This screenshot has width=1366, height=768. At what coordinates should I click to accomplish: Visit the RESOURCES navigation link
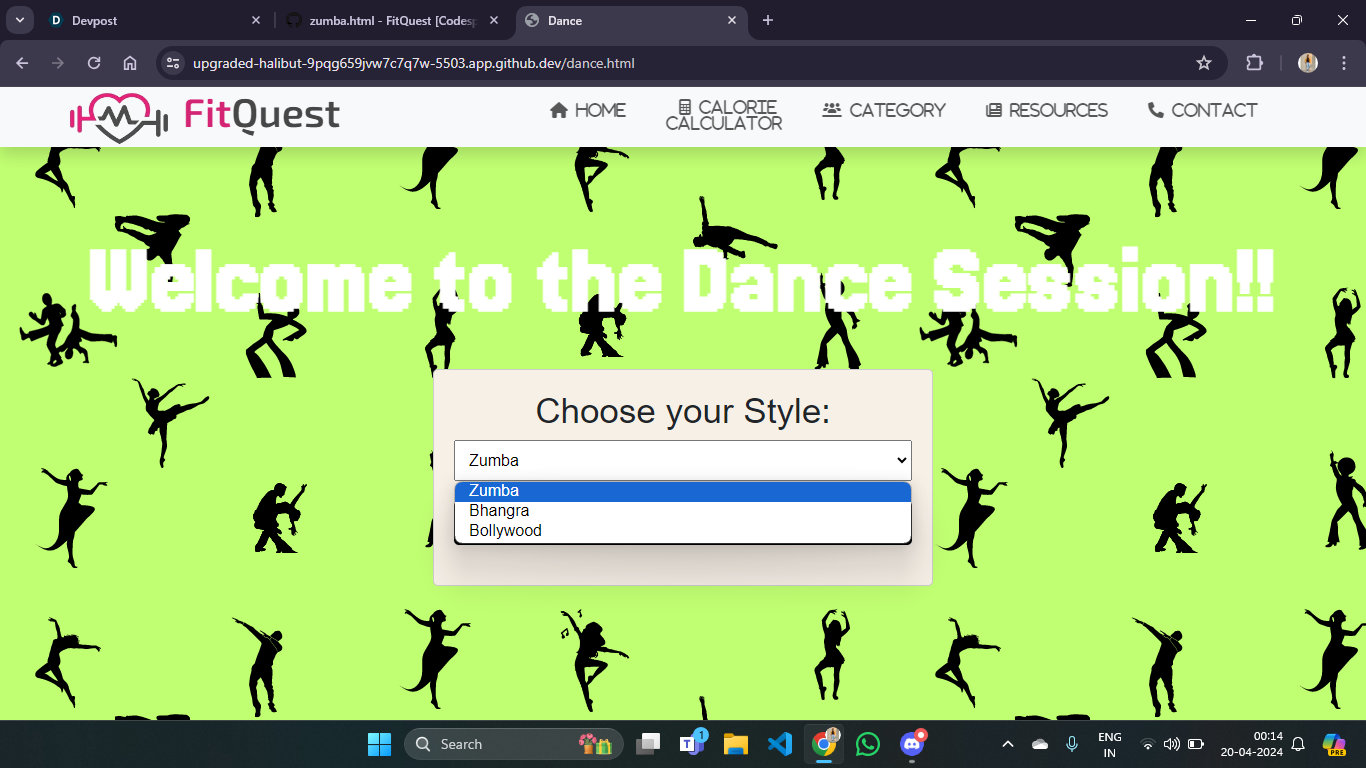click(1047, 110)
